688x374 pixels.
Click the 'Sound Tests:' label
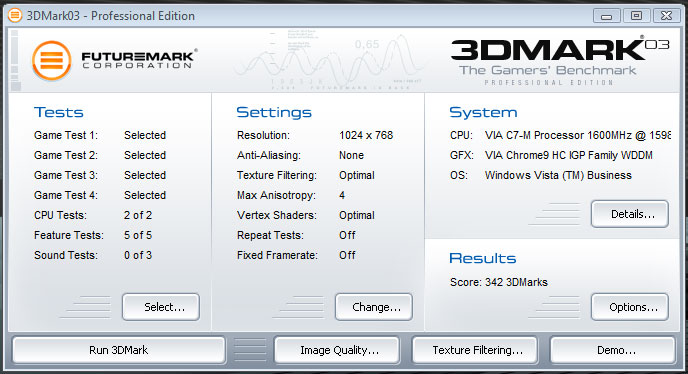coord(66,255)
